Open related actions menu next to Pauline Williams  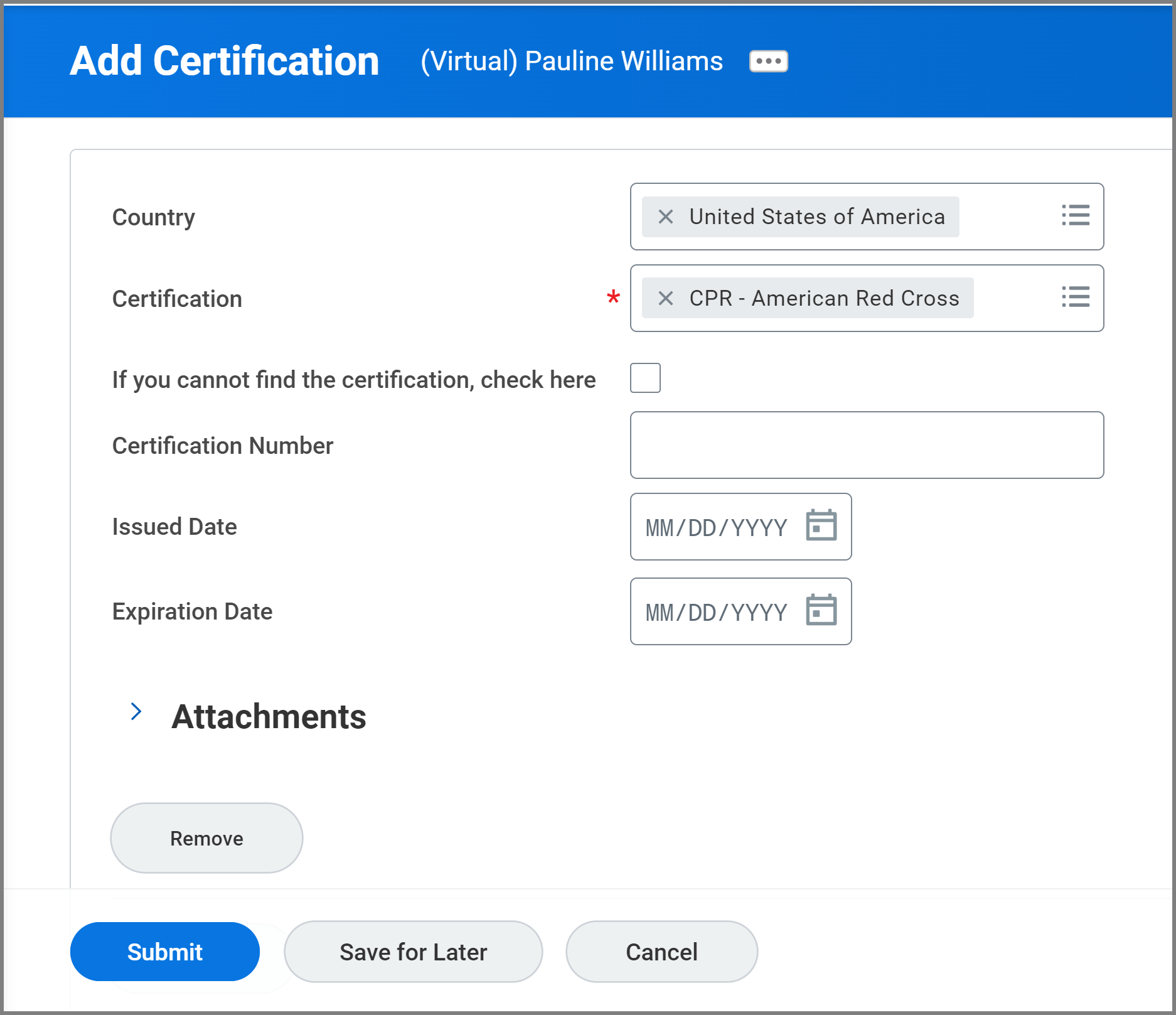point(767,60)
